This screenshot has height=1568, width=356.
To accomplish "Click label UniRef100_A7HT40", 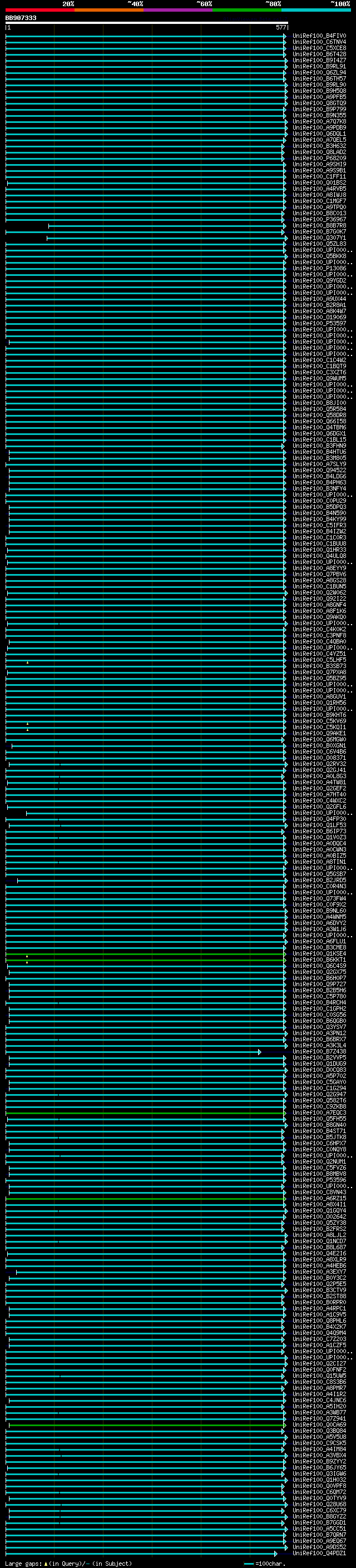I will coord(319,794).
